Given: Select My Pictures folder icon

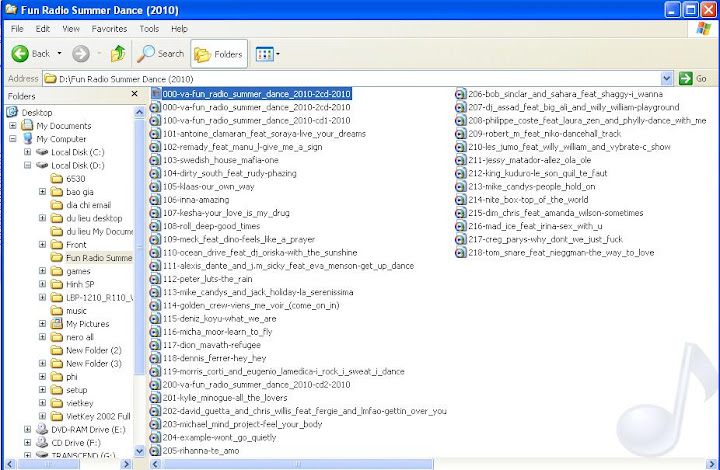Looking at the screenshot, I should click(x=57, y=324).
